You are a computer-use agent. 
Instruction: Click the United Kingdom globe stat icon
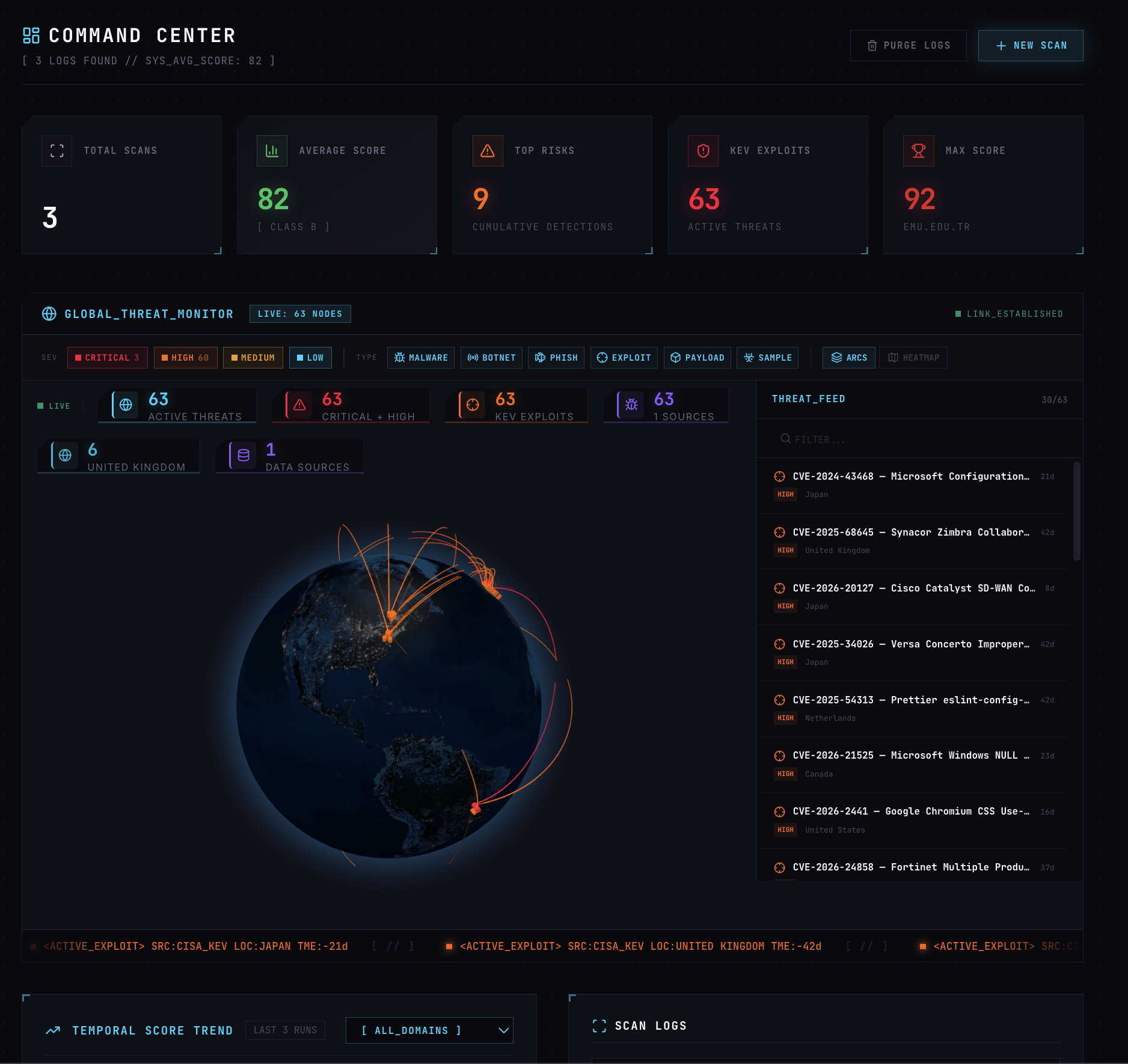pos(66,456)
